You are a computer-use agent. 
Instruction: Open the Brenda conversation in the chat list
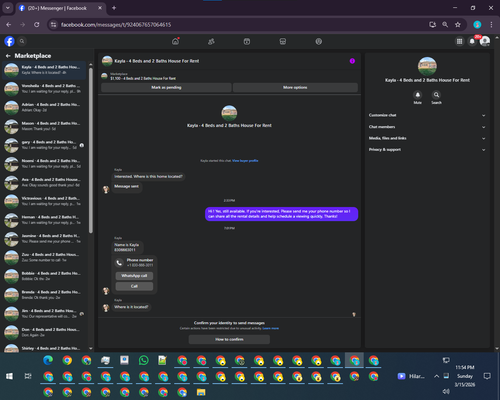pyautogui.click(x=44, y=295)
